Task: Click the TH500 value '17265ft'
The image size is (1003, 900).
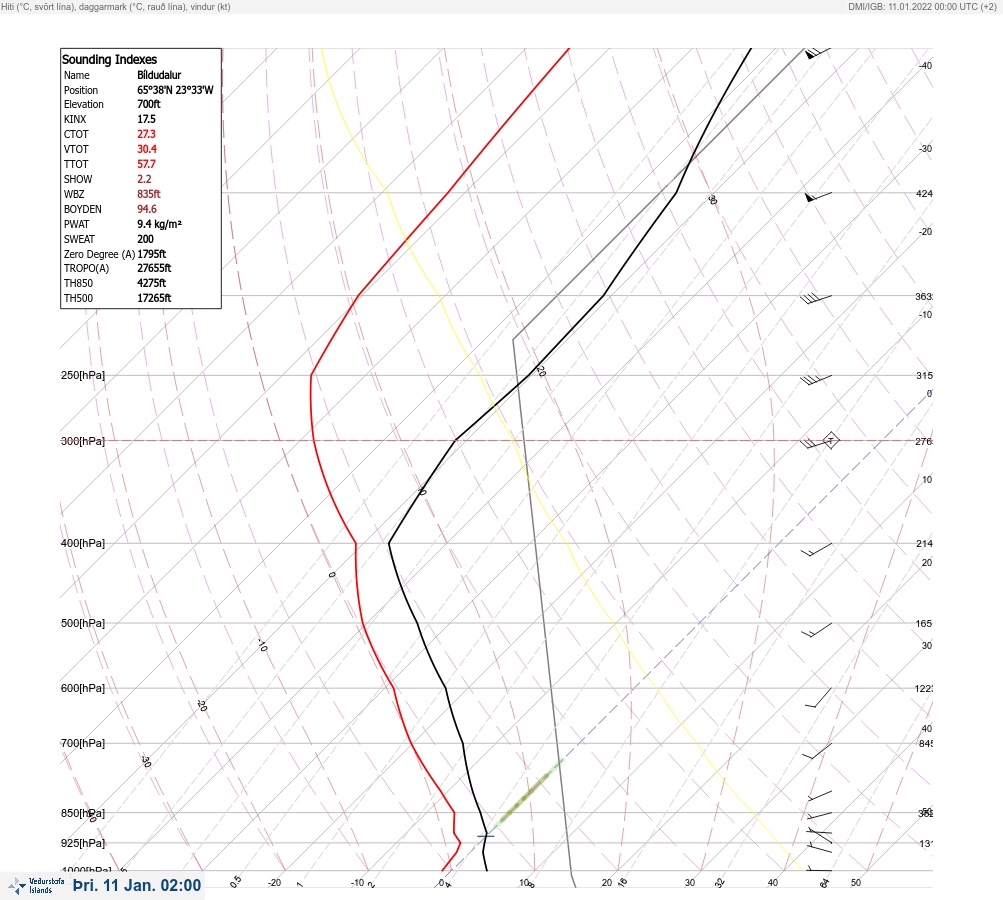Action: click(x=154, y=298)
